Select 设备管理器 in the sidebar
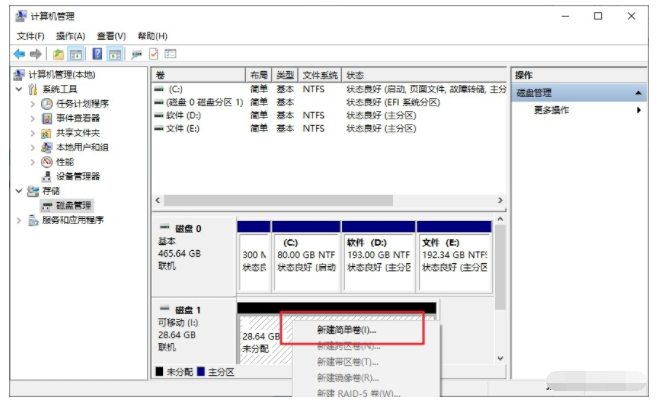The image size is (659, 407). pyautogui.click(x=77, y=176)
